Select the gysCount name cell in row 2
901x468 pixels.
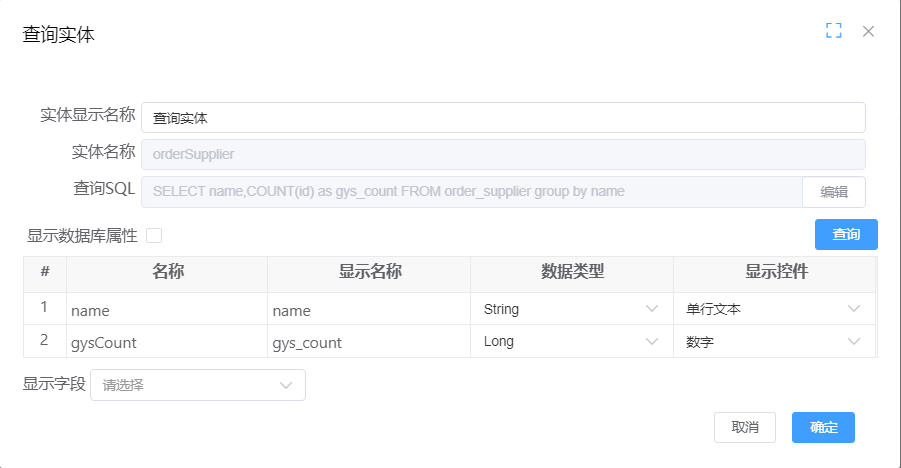[166, 342]
